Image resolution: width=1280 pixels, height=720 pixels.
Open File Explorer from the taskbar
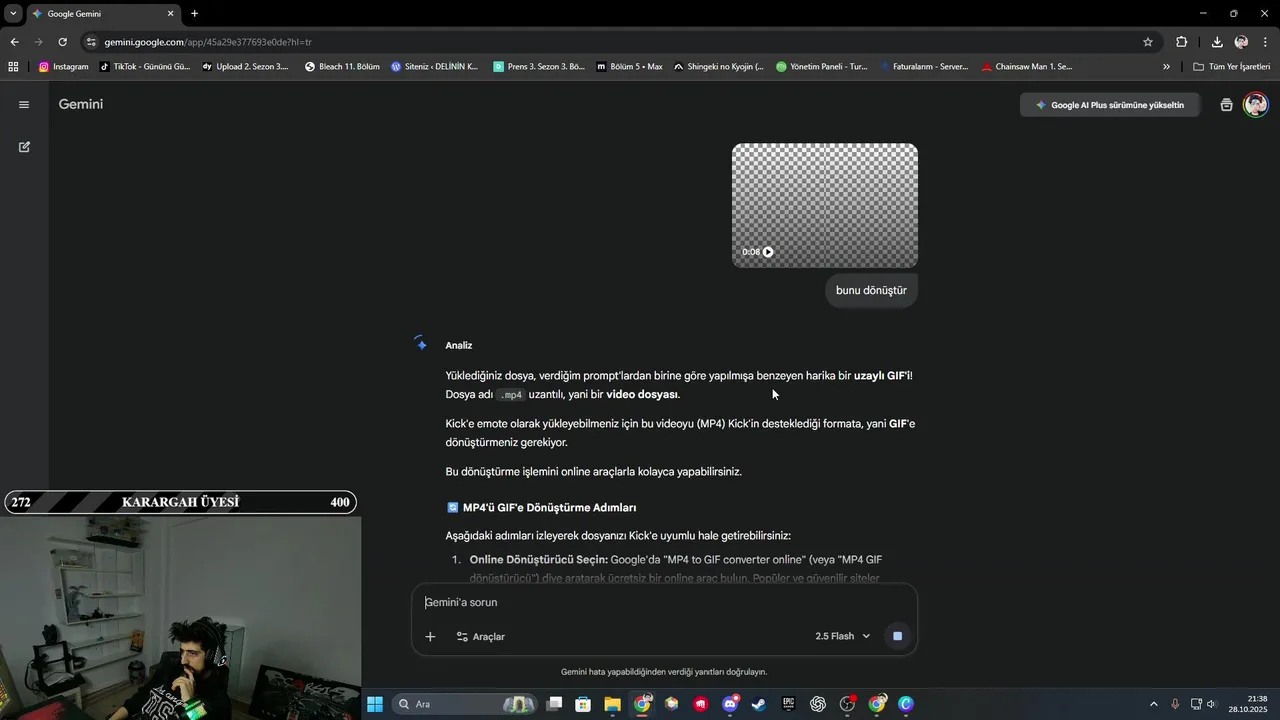(612, 704)
